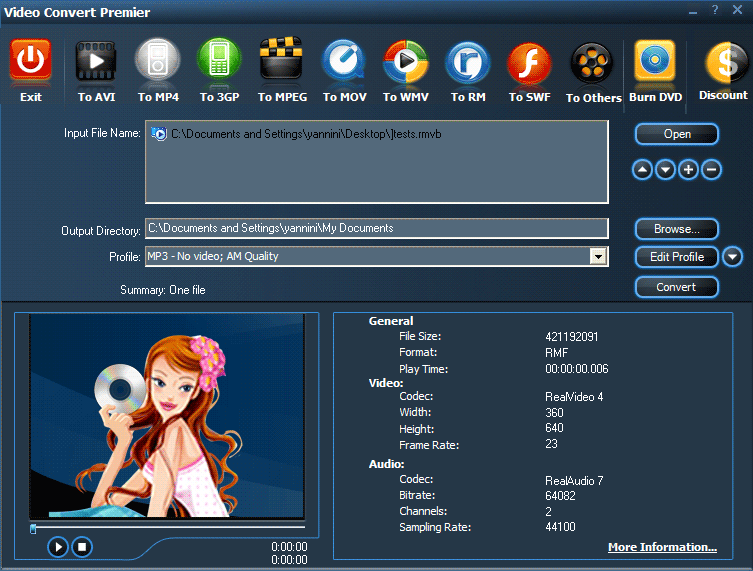The height and width of the screenshot is (571, 753).
Task: Select the To MPEG clapperboard icon
Action: tap(281, 59)
